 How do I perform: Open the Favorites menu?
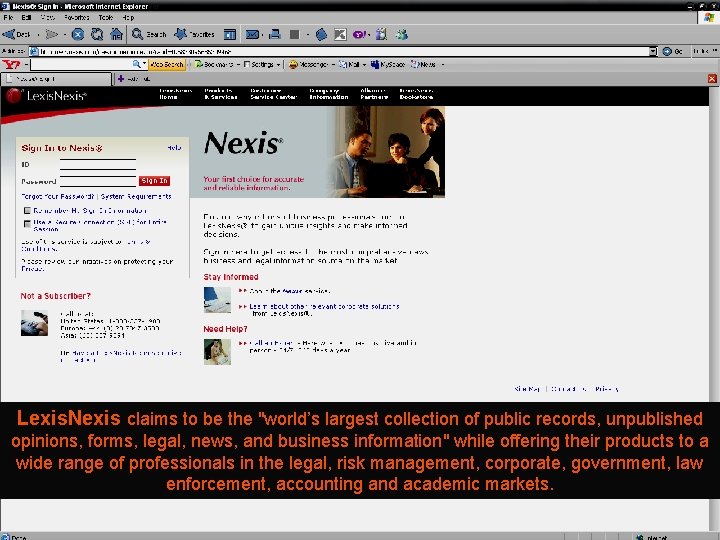[x=77, y=17]
